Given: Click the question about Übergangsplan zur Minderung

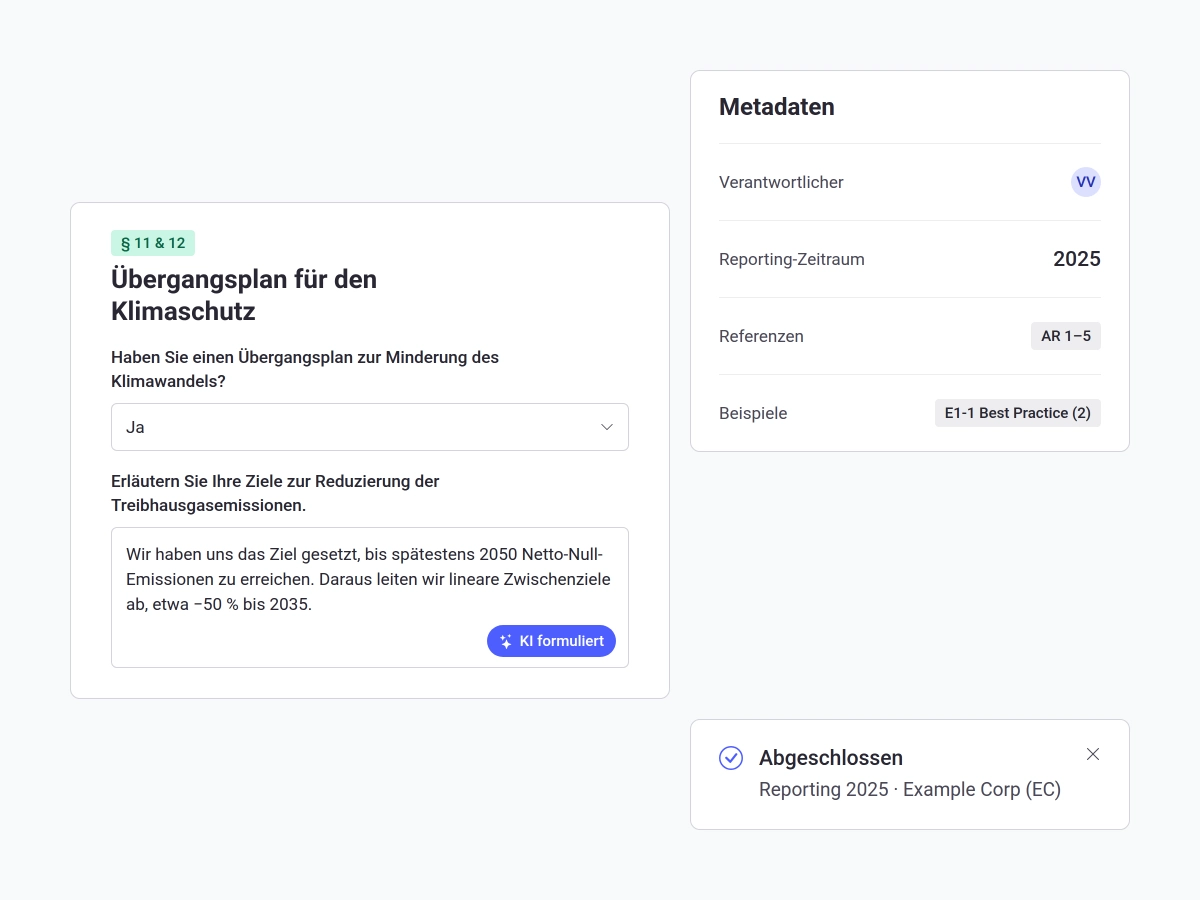Looking at the screenshot, I should [305, 369].
